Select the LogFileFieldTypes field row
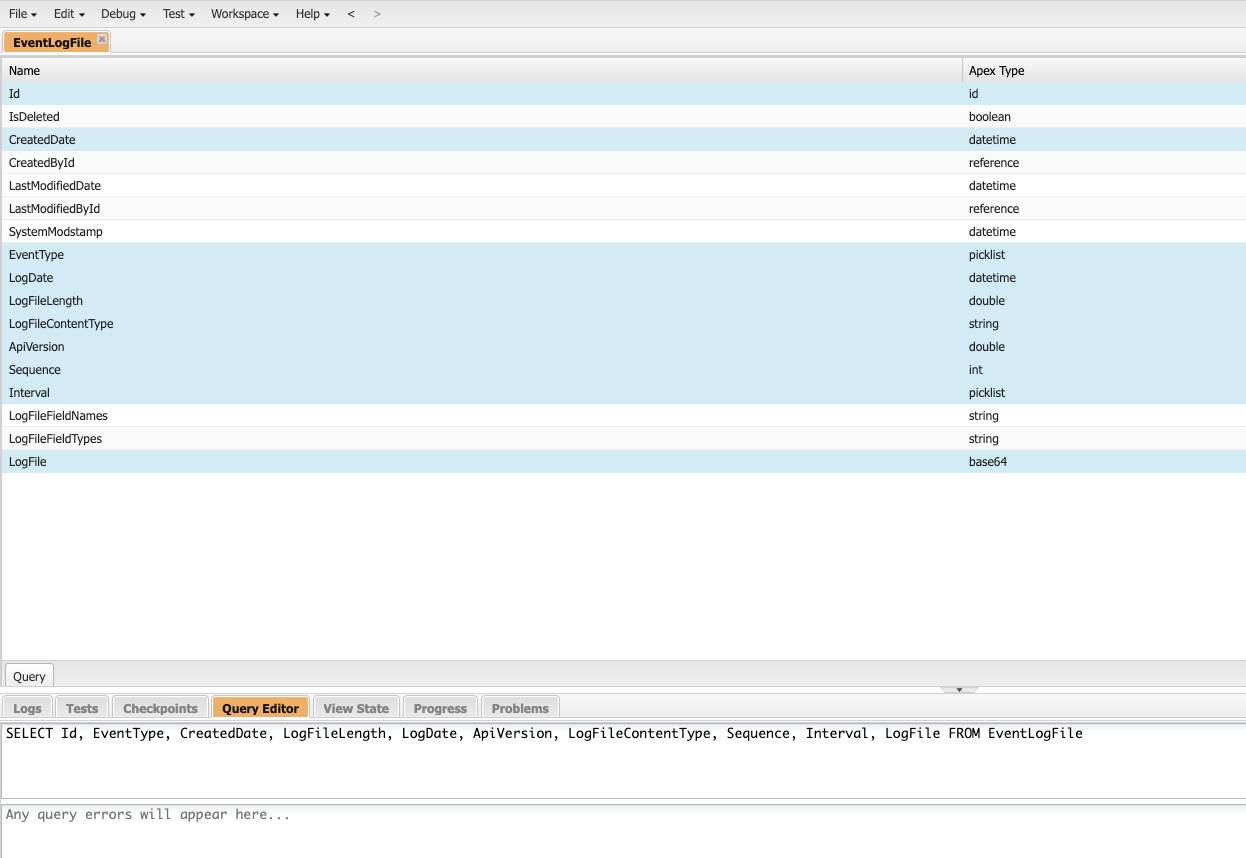 pos(623,439)
